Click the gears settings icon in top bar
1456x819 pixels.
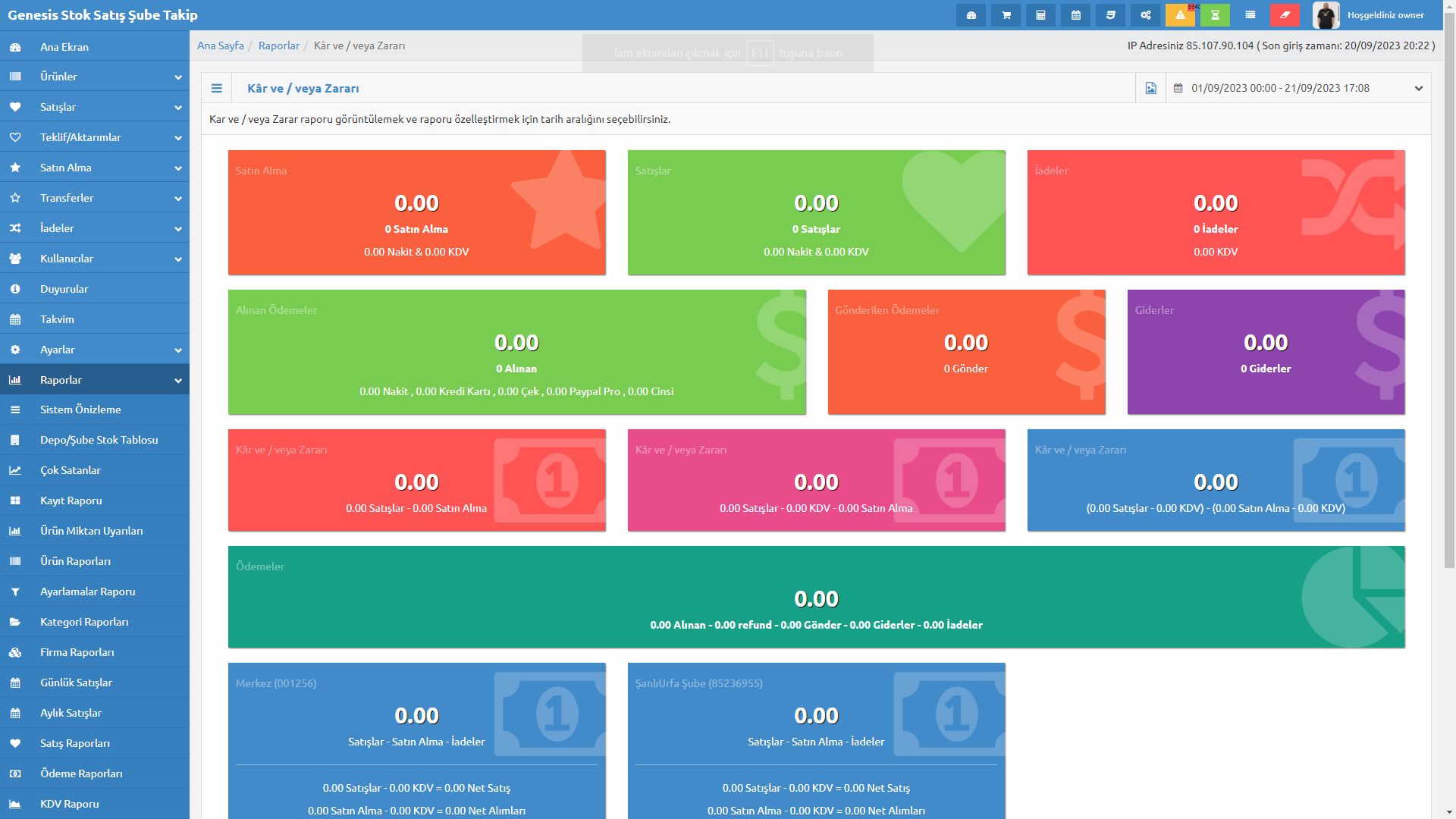pyautogui.click(x=1145, y=15)
